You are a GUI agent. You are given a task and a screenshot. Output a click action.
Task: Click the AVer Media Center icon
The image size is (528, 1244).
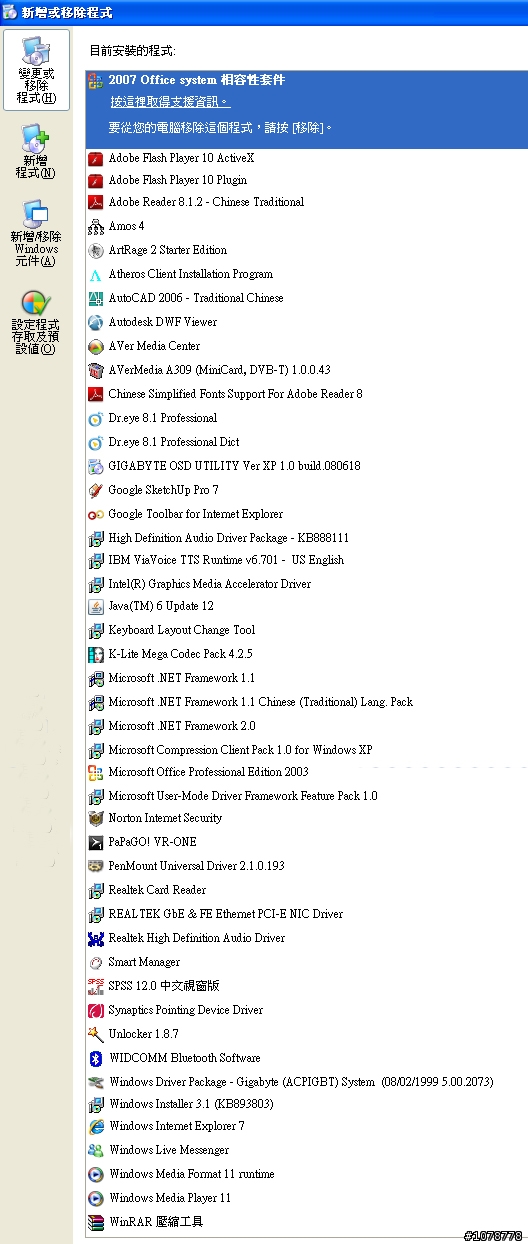click(96, 346)
